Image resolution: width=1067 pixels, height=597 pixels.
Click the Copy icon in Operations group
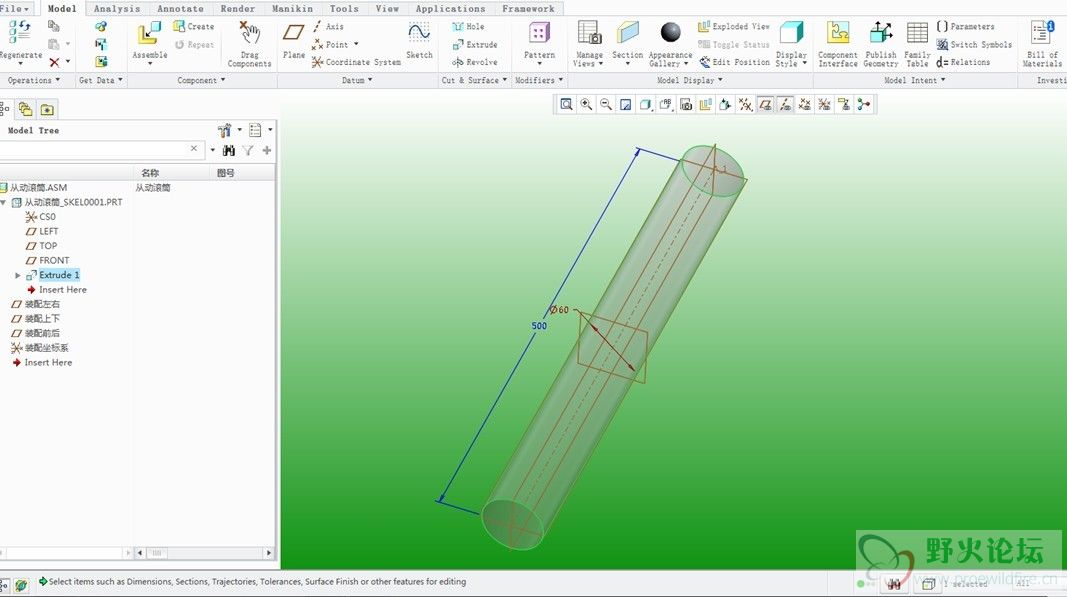(54, 26)
